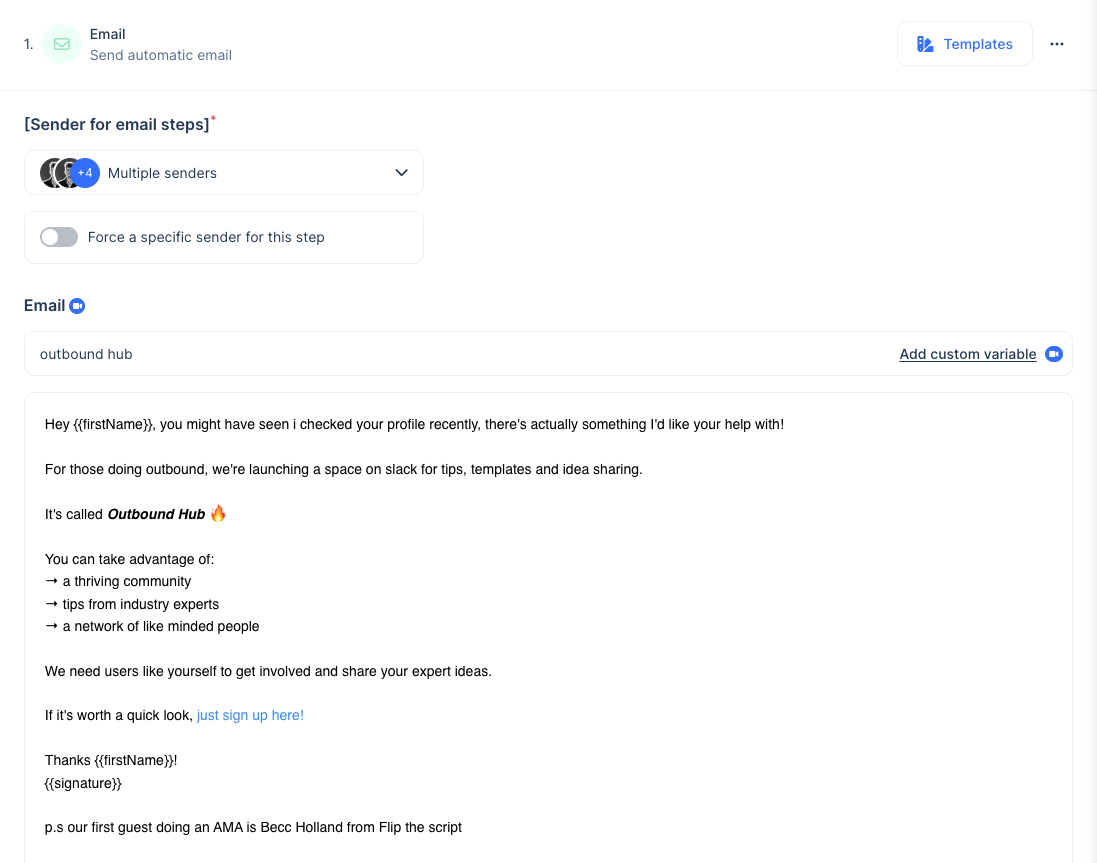This screenshot has height=863, width=1097.
Task: Click the p.s line in email body
Action: (x=253, y=827)
